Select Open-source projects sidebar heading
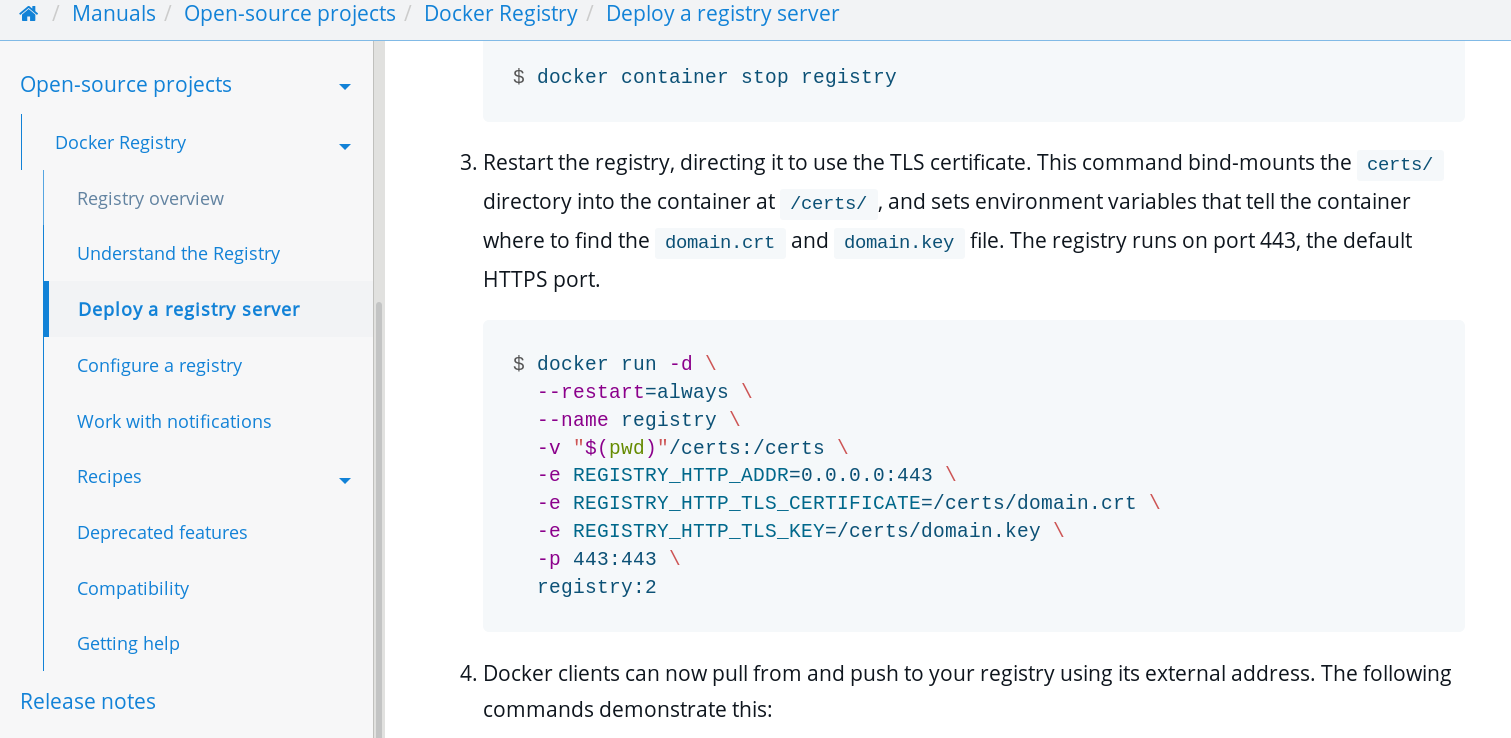Viewport: 1511px width, 738px height. click(x=126, y=85)
